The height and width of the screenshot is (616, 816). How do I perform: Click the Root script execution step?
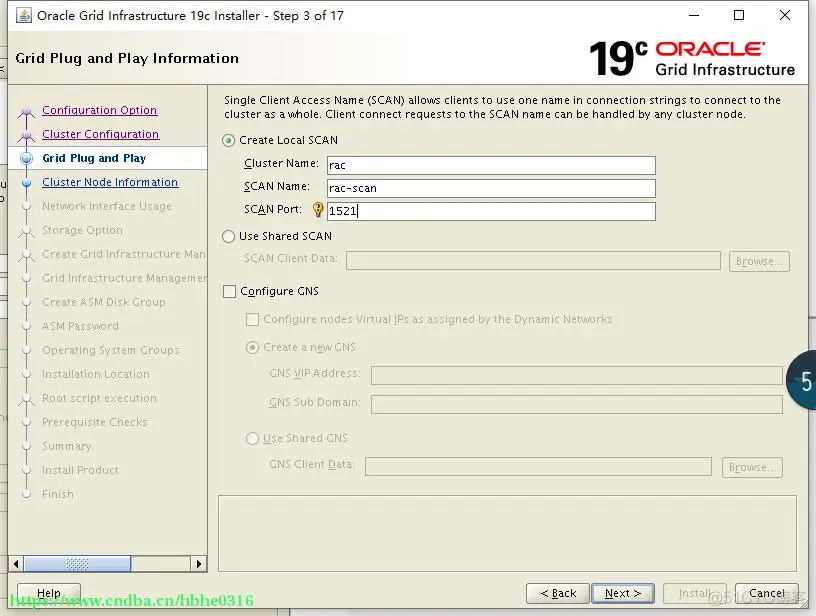99,398
